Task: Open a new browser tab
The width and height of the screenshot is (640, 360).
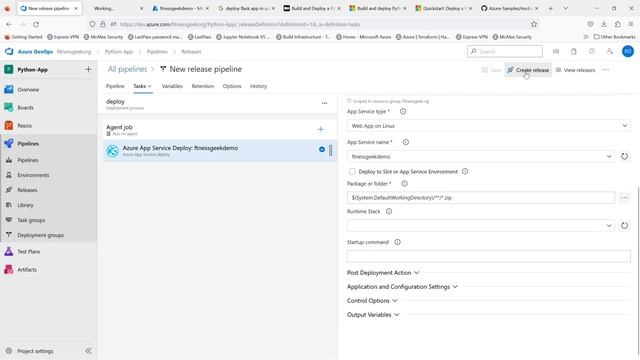Action: (550, 8)
